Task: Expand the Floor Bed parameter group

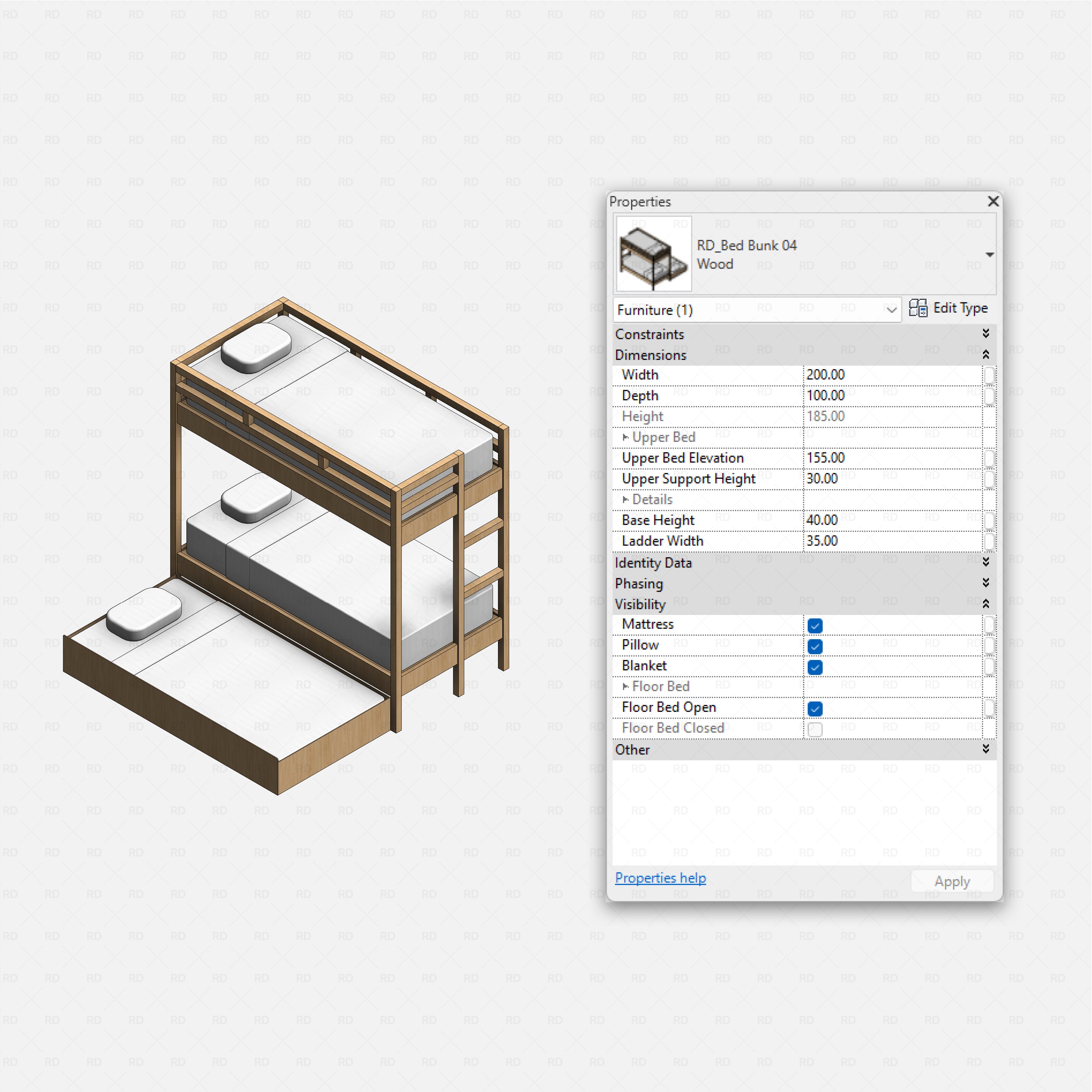Action: (626, 686)
